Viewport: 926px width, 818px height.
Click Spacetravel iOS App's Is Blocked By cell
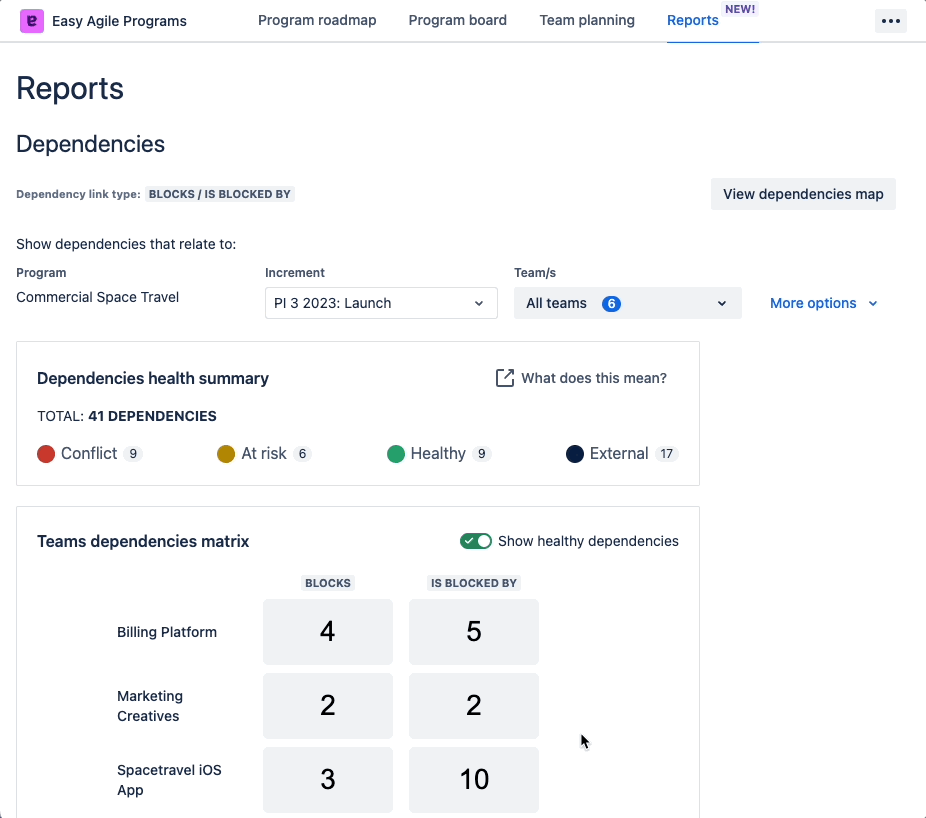(473, 779)
